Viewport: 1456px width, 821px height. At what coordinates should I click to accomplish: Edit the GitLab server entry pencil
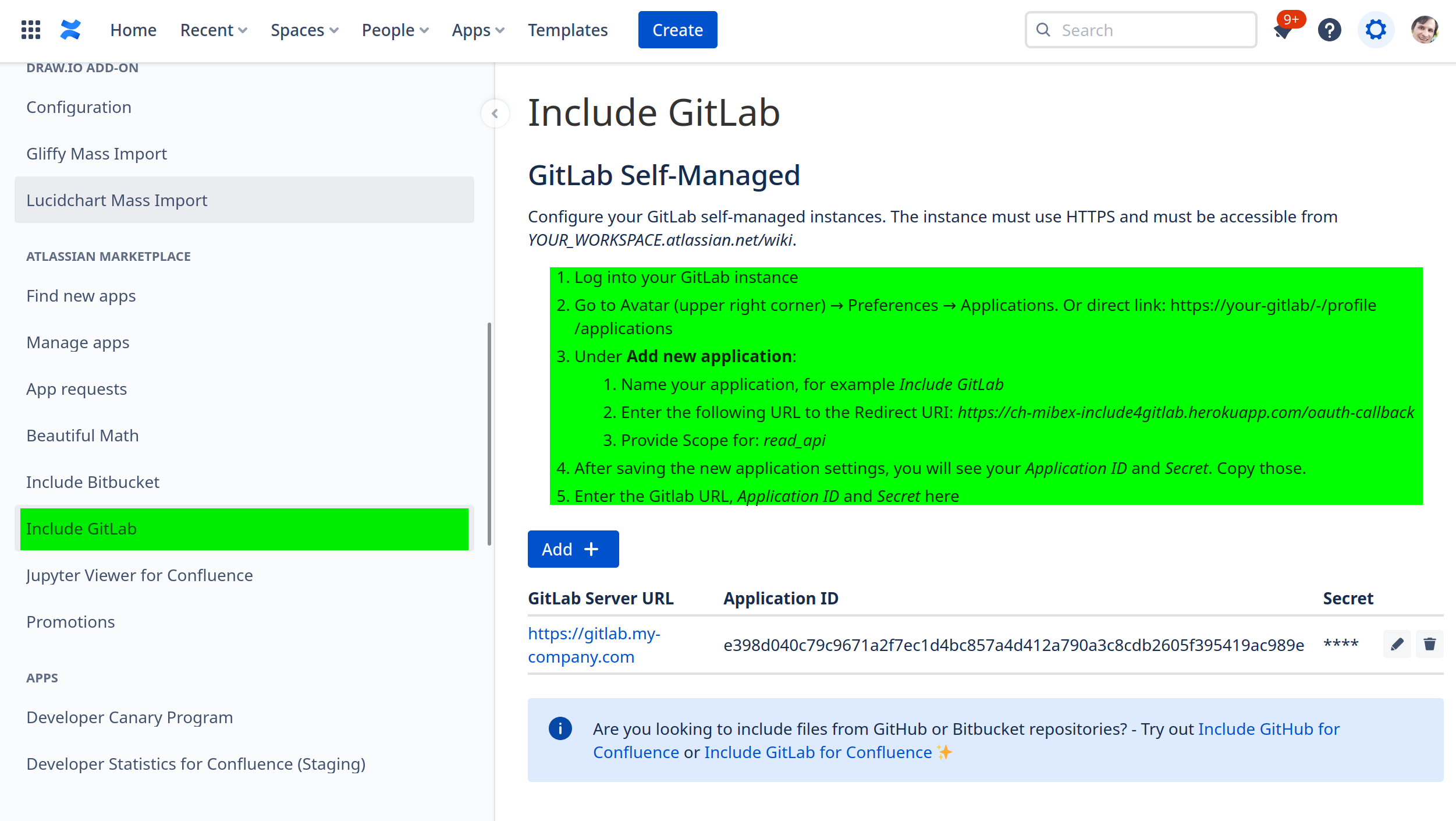coord(1397,644)
